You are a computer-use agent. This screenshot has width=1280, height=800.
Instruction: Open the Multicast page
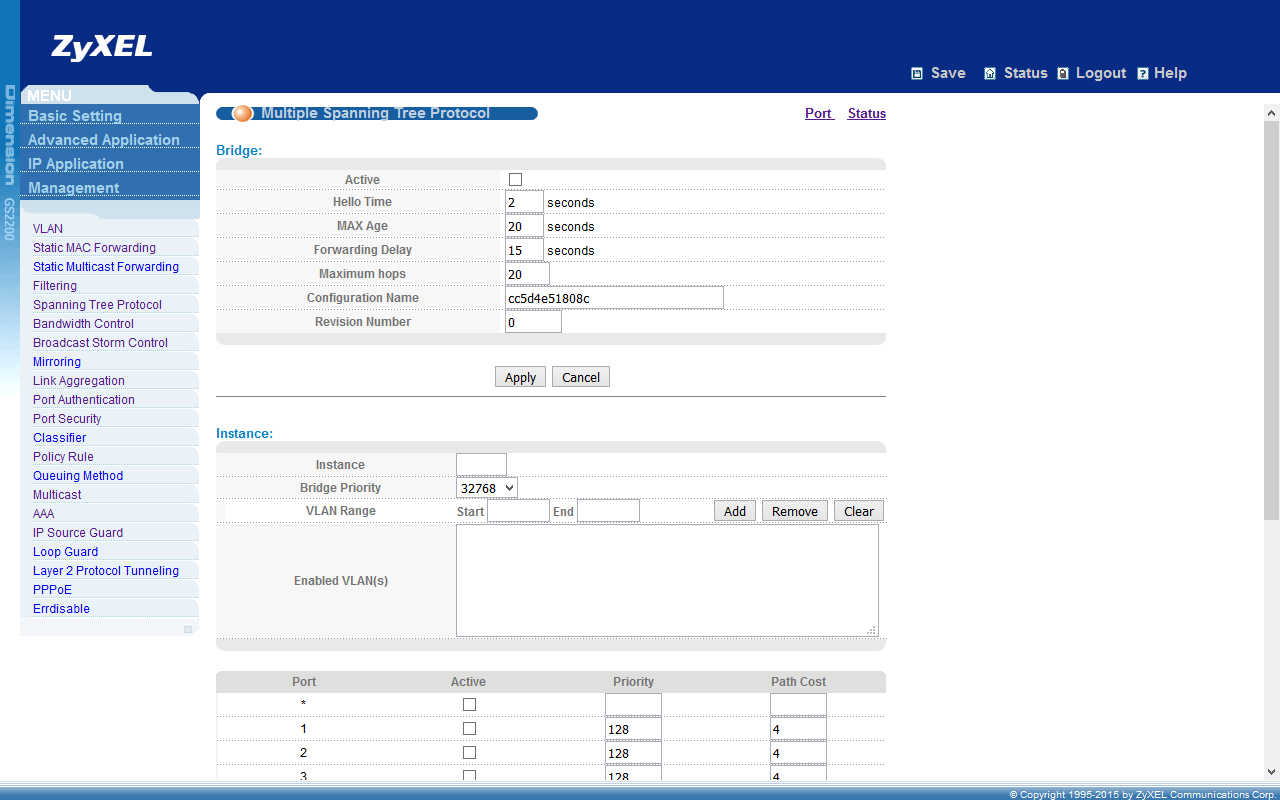pyautogui.click(x=57, y=495)
